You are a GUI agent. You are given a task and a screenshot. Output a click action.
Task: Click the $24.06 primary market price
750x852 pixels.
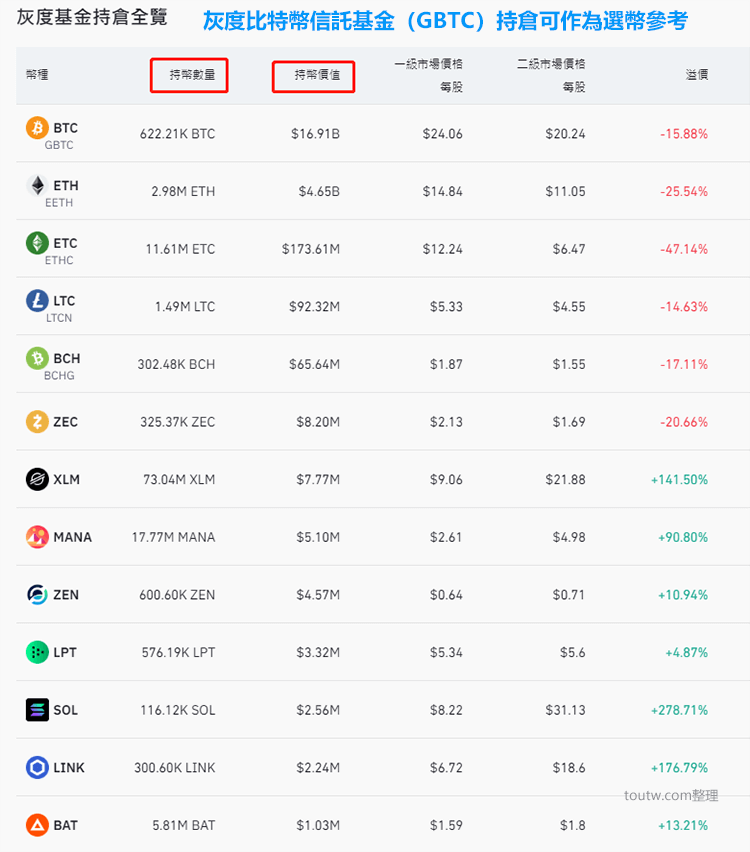point(442,134)
